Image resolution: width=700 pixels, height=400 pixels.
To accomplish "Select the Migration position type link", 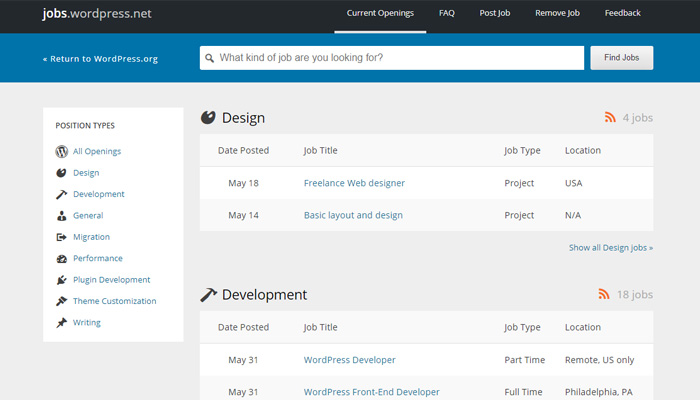I will tap(92, 237).
